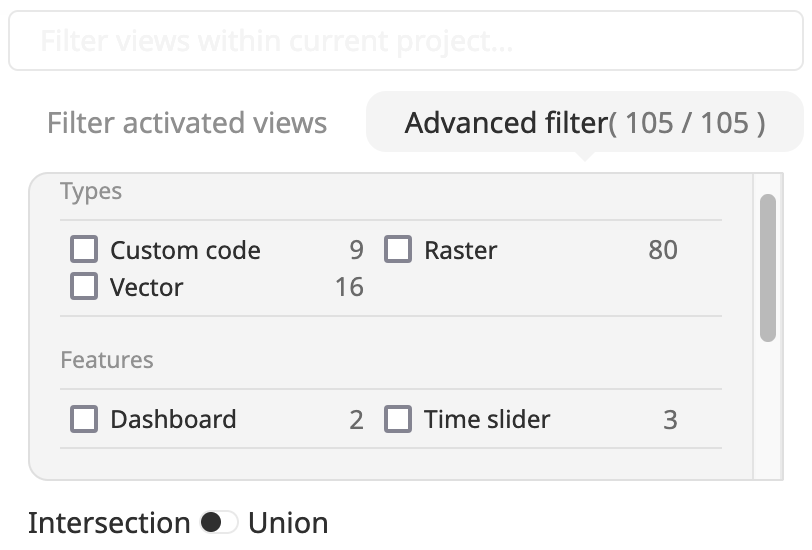
Task: Click the filter list scrollbar thumb
Action: point(768,267)
